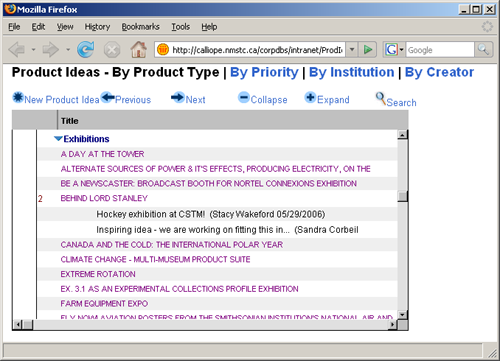This screenshot has width=500, height=361.
Task: Open A DAY AT THE TOWER entry
Action: point(102,154)
